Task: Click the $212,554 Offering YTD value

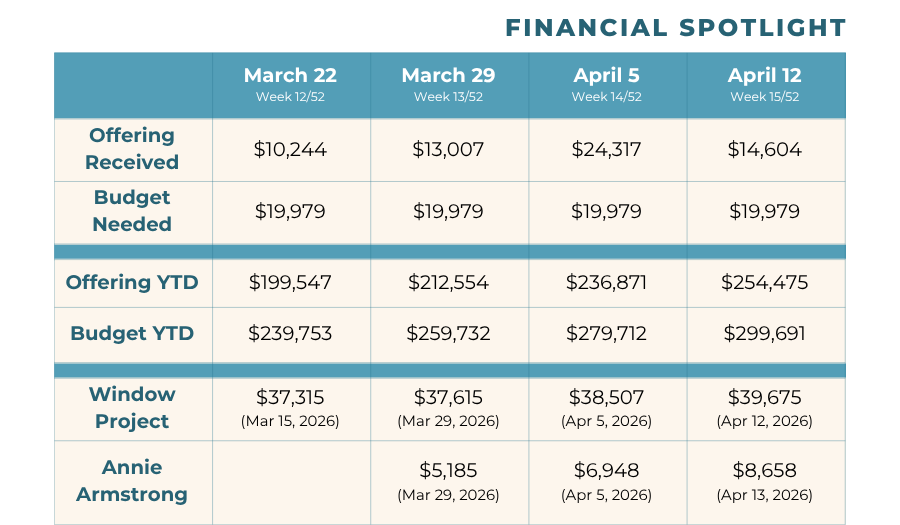Action: (x=448, y=283)
